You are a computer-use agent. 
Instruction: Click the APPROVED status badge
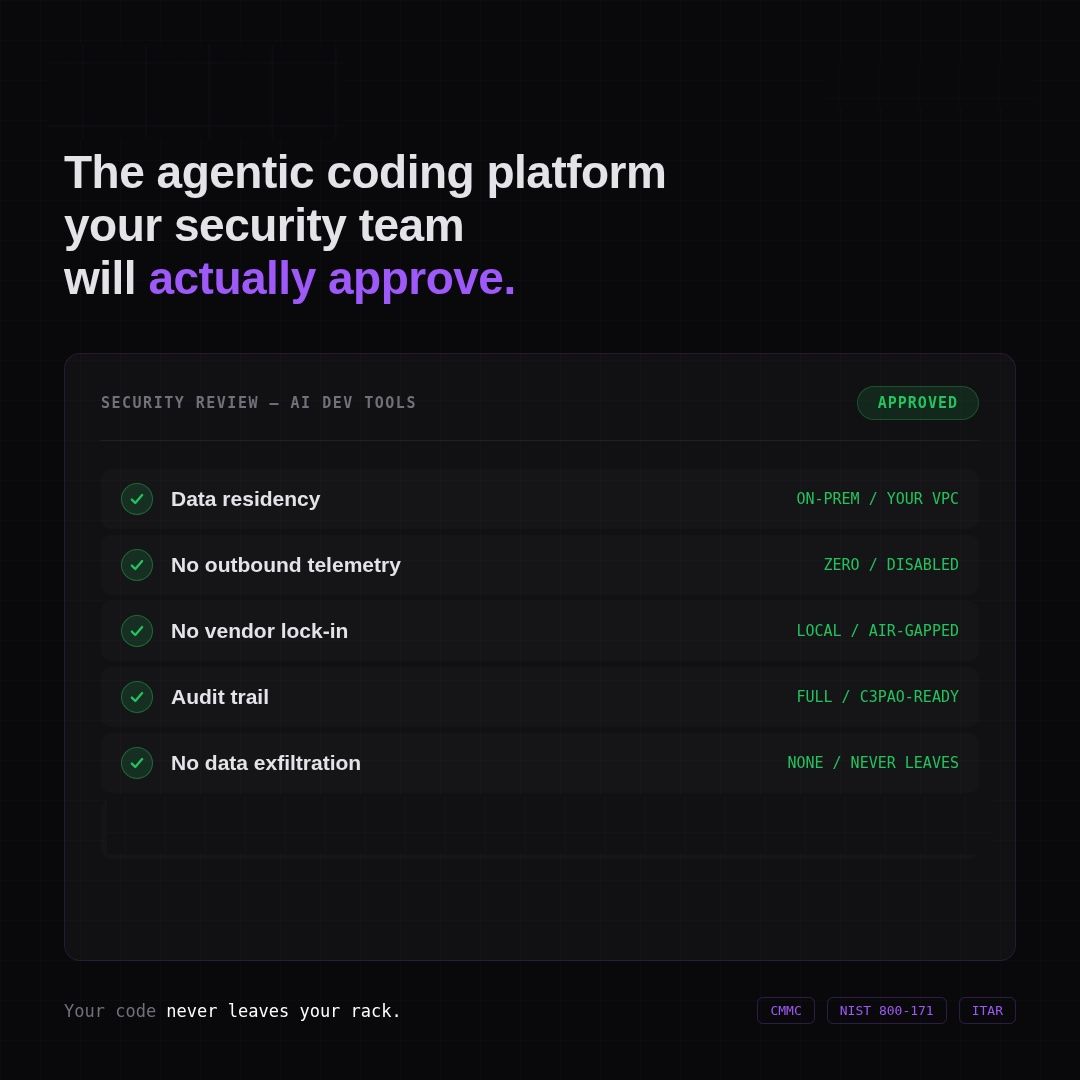[917, 403]
